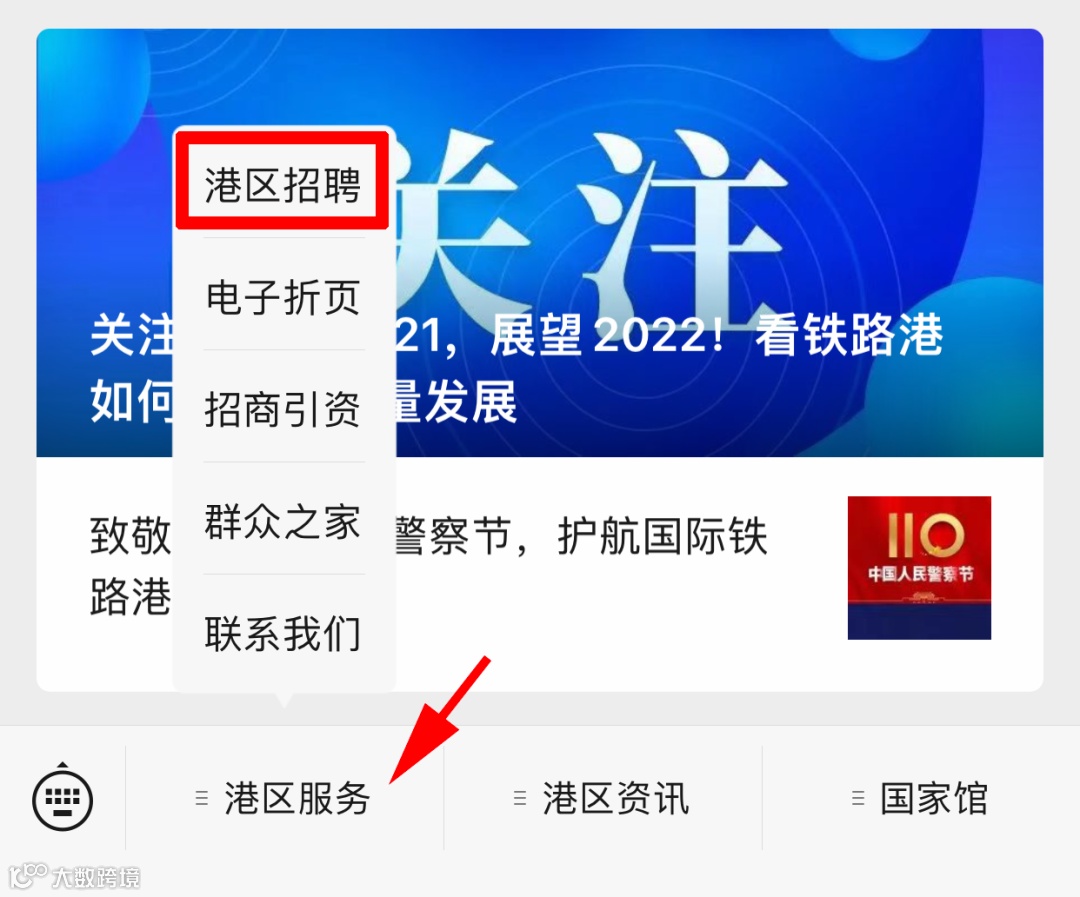Select 港区招聘 from popup menu

click(x=282, y=184)
